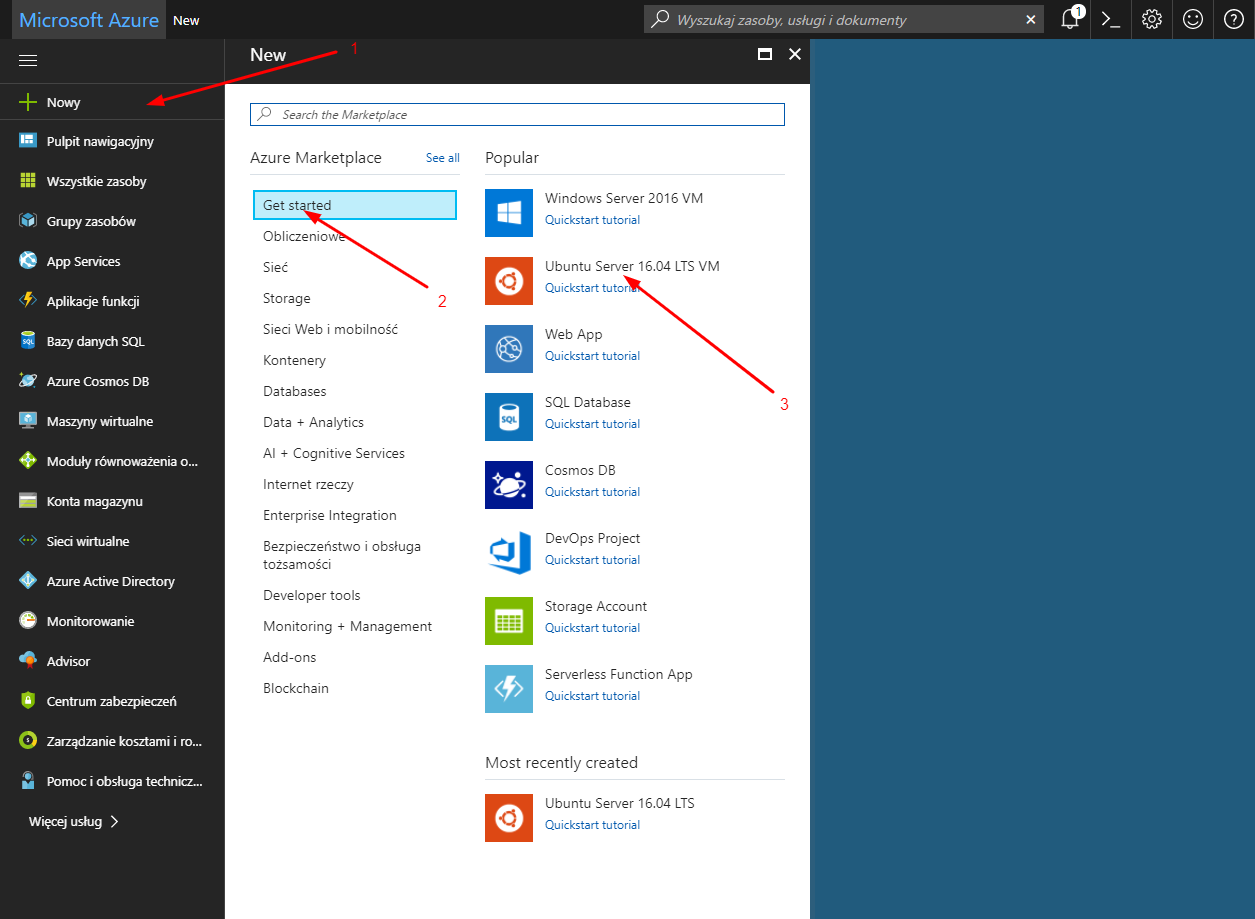Open Quickstart tutorial under SQL Database
Screen dimensions: 1255x919
click(592, 424)
